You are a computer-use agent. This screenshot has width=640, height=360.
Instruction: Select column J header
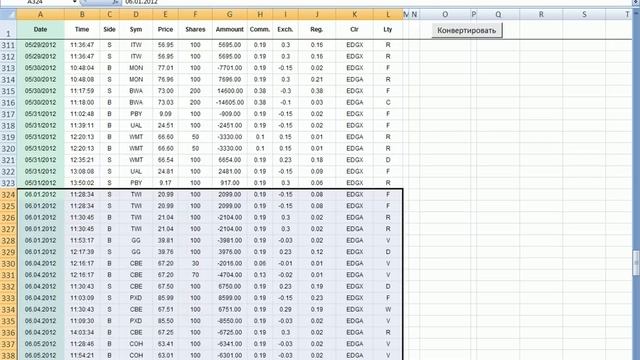317,15
